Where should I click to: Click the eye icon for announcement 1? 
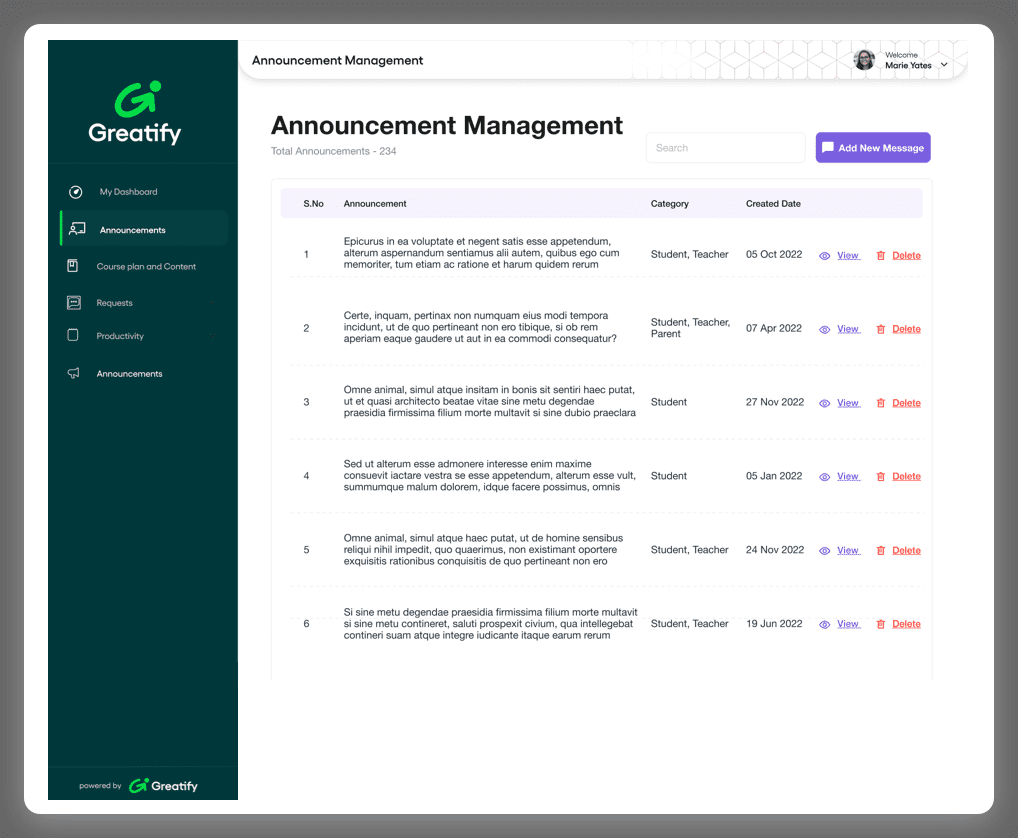pos(825,256)
